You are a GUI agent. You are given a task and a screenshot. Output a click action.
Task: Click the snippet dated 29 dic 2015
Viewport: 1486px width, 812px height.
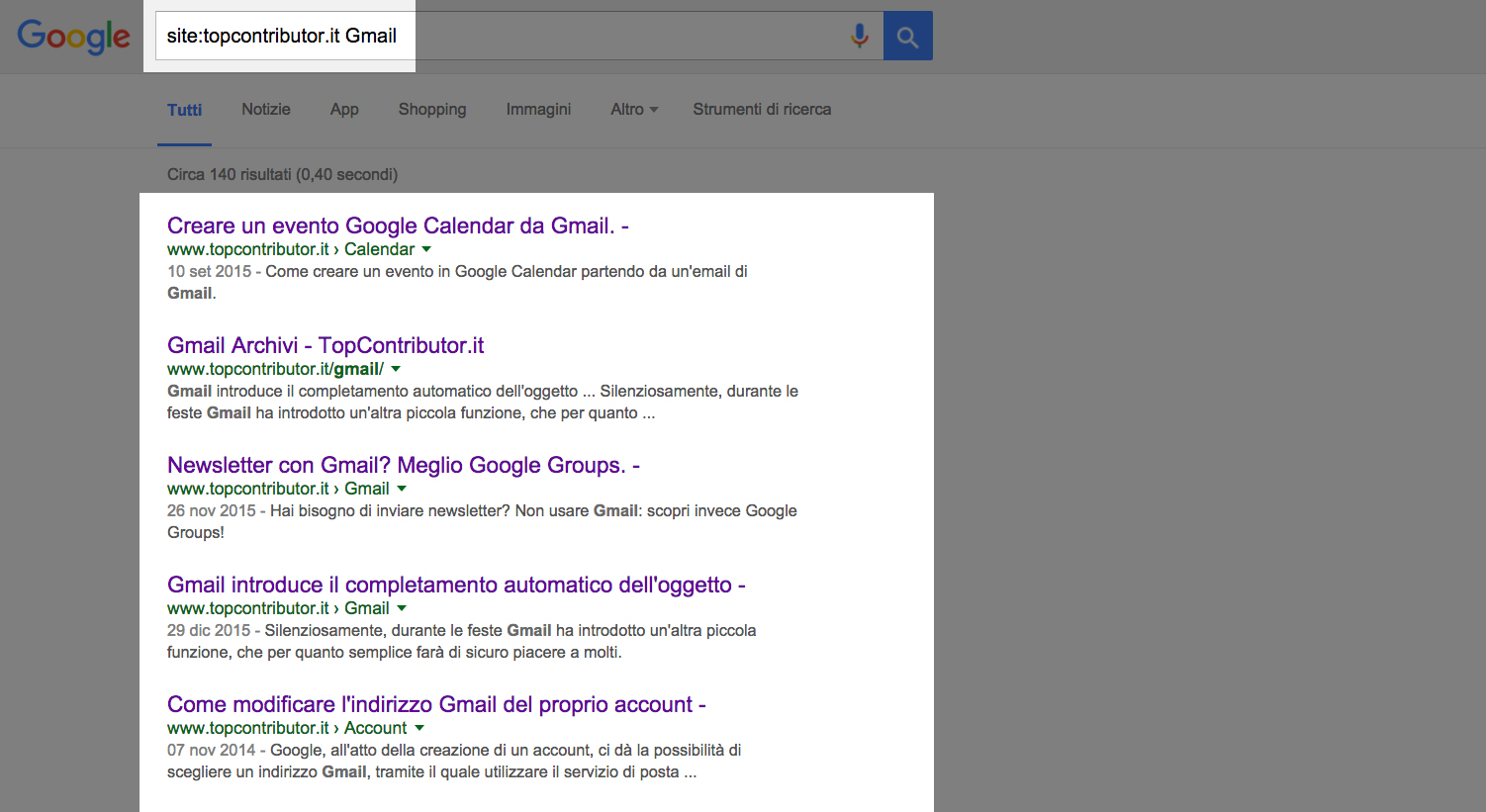(462, 641)
